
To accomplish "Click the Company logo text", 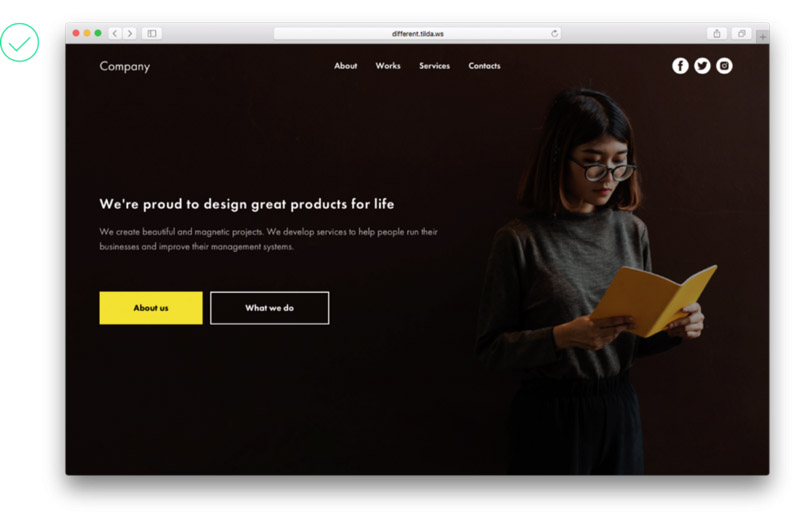I will [124, 66].
